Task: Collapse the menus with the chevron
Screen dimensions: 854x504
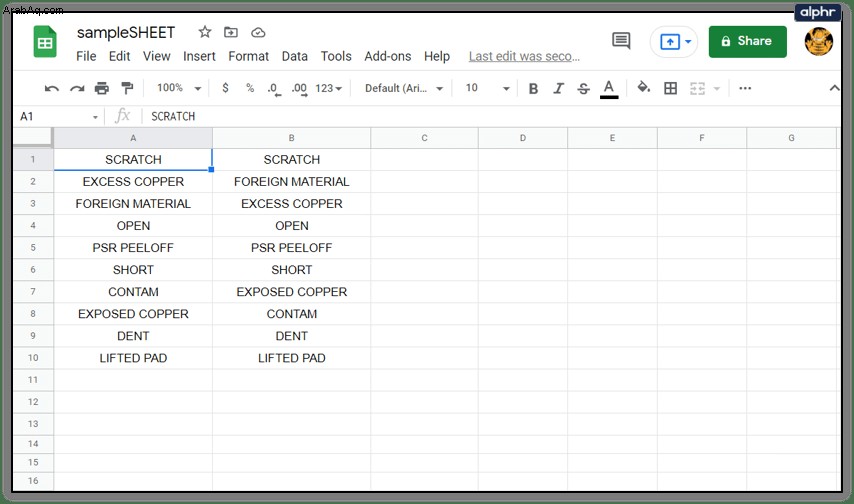Action: pyautogui.click(x=834, y=88)
